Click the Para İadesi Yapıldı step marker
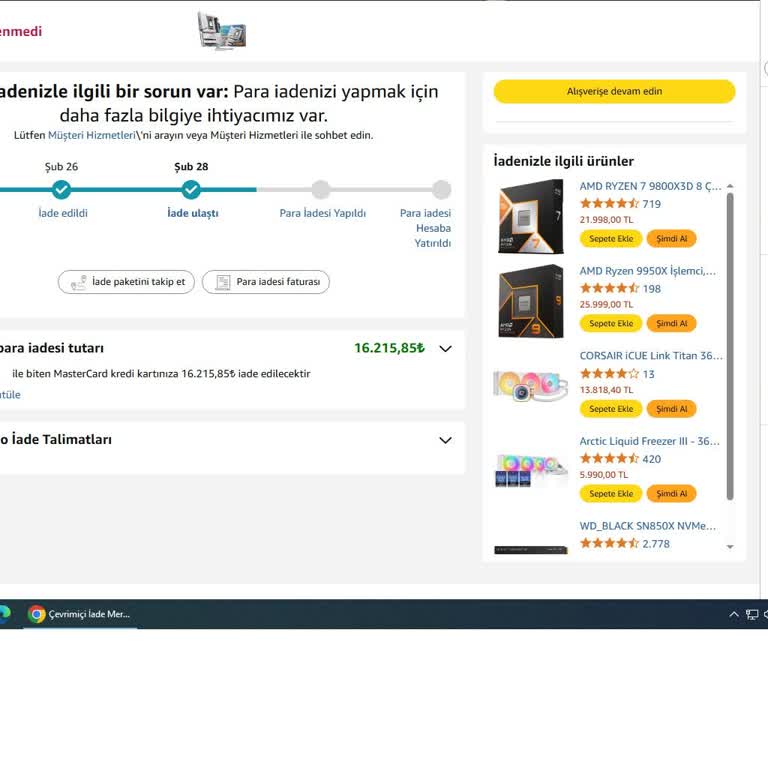Image resolution: width=768 pixels, height=768 pixels. [x=321, y=190]
